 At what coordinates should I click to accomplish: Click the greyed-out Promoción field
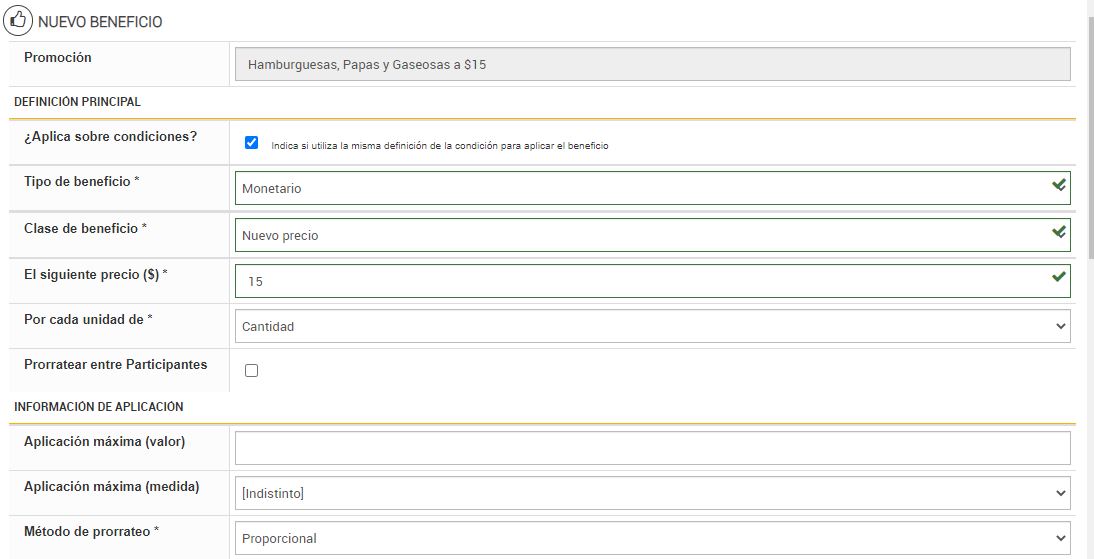652,65
